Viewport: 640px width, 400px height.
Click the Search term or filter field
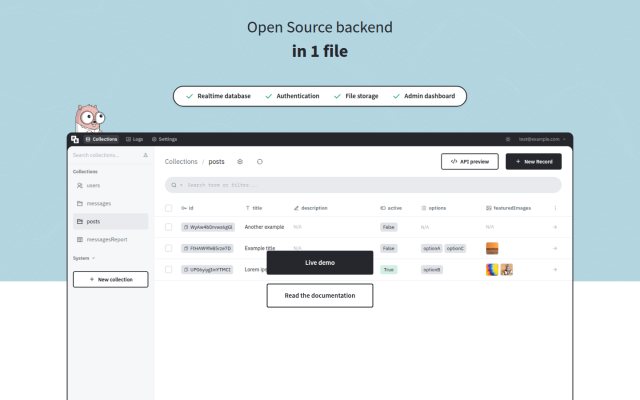tap(363, 185)
